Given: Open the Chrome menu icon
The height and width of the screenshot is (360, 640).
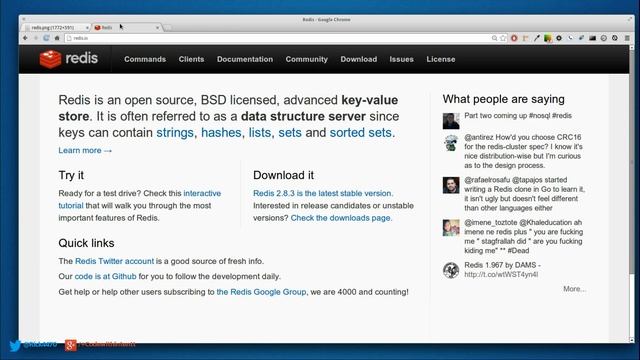Looking at the screenshot, I should tap(627, 38).
